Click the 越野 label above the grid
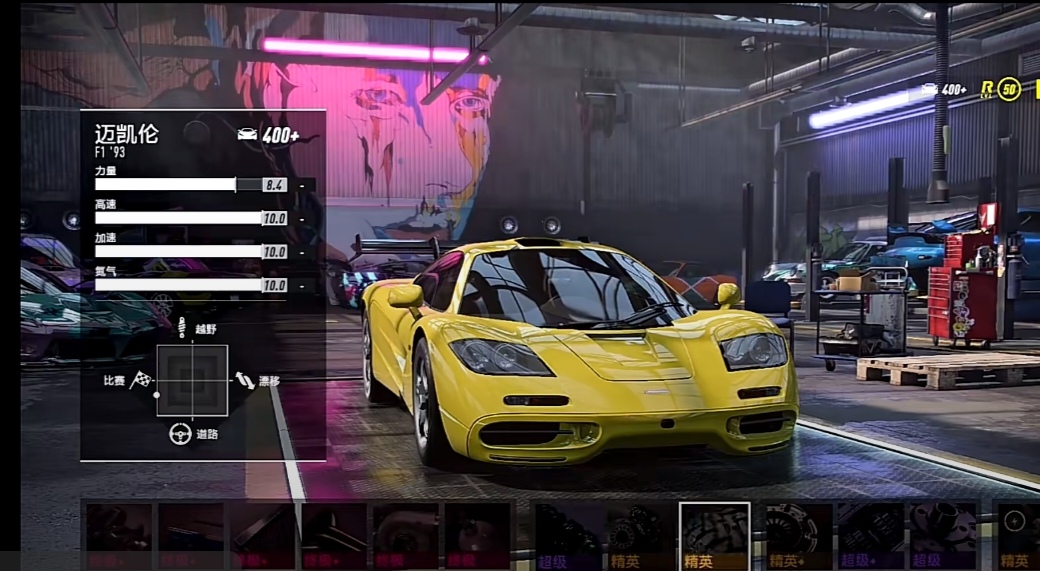The height and width of the screenshot is (571, 1040). pyautogui.click(x=206, y=329)
